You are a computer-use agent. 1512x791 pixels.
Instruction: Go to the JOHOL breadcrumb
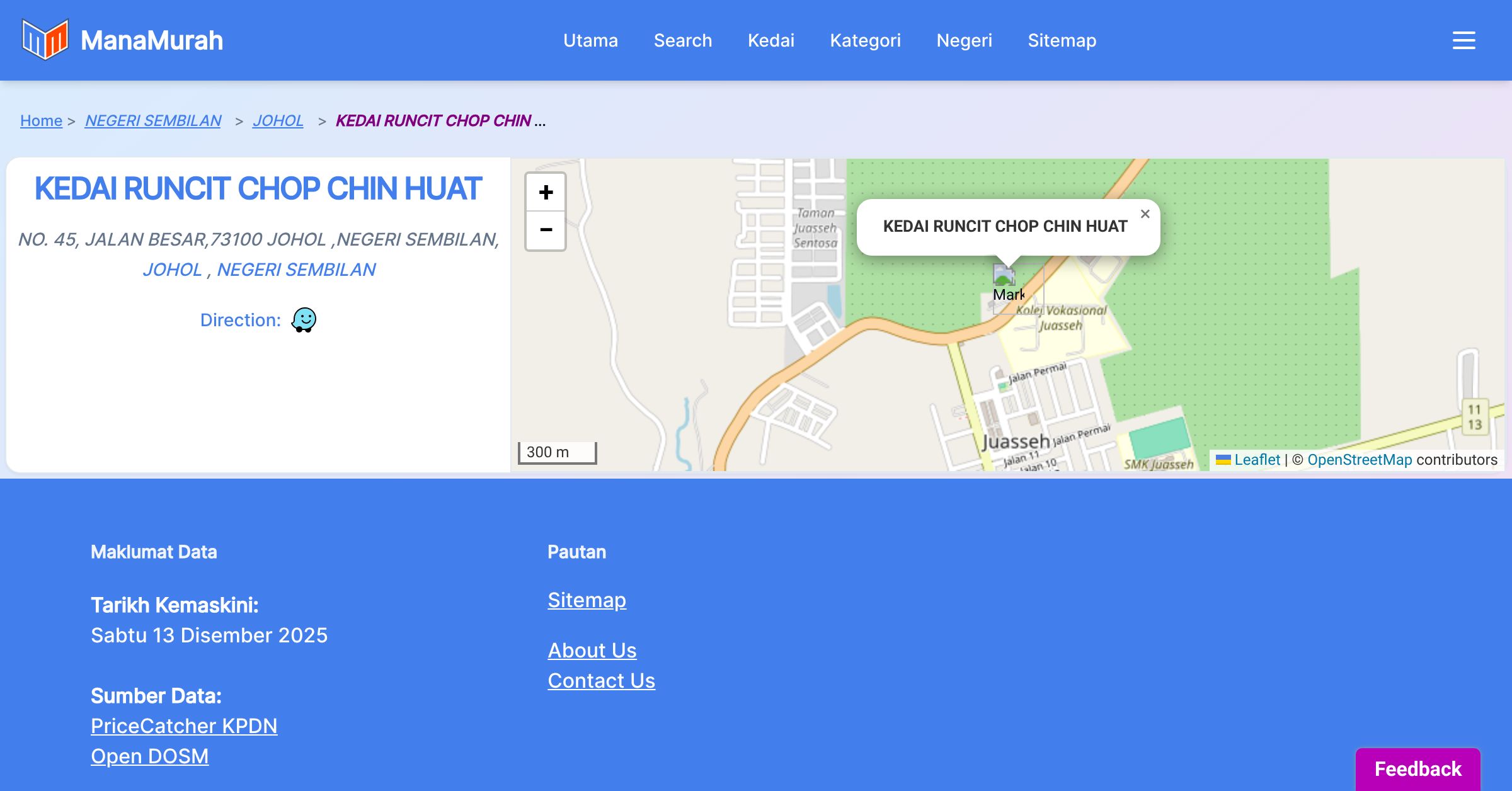click(x=278, y=120)
